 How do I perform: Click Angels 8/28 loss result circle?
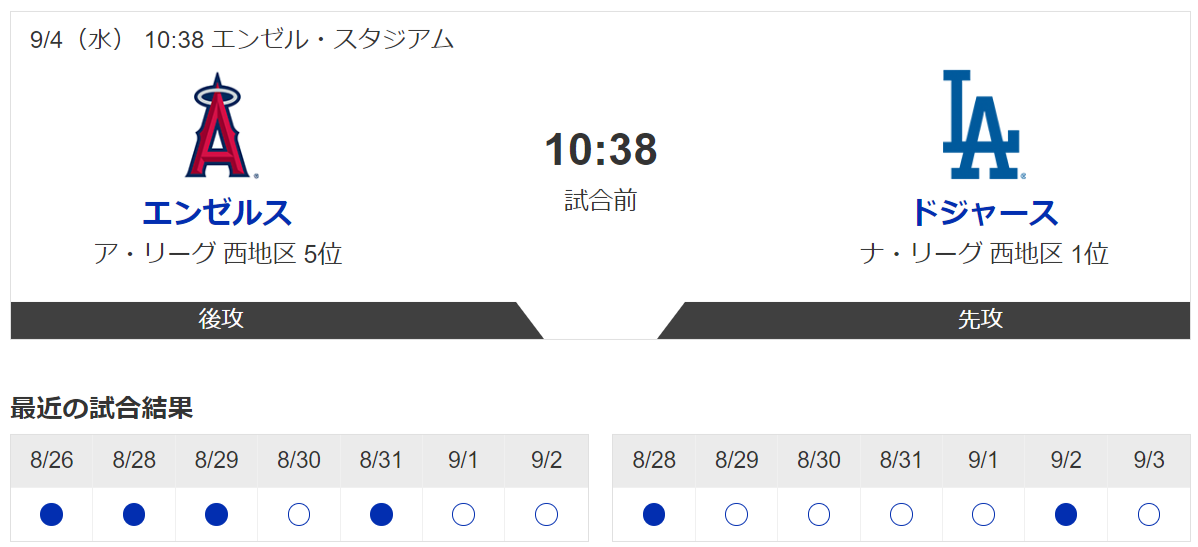(x=134, y=515)
